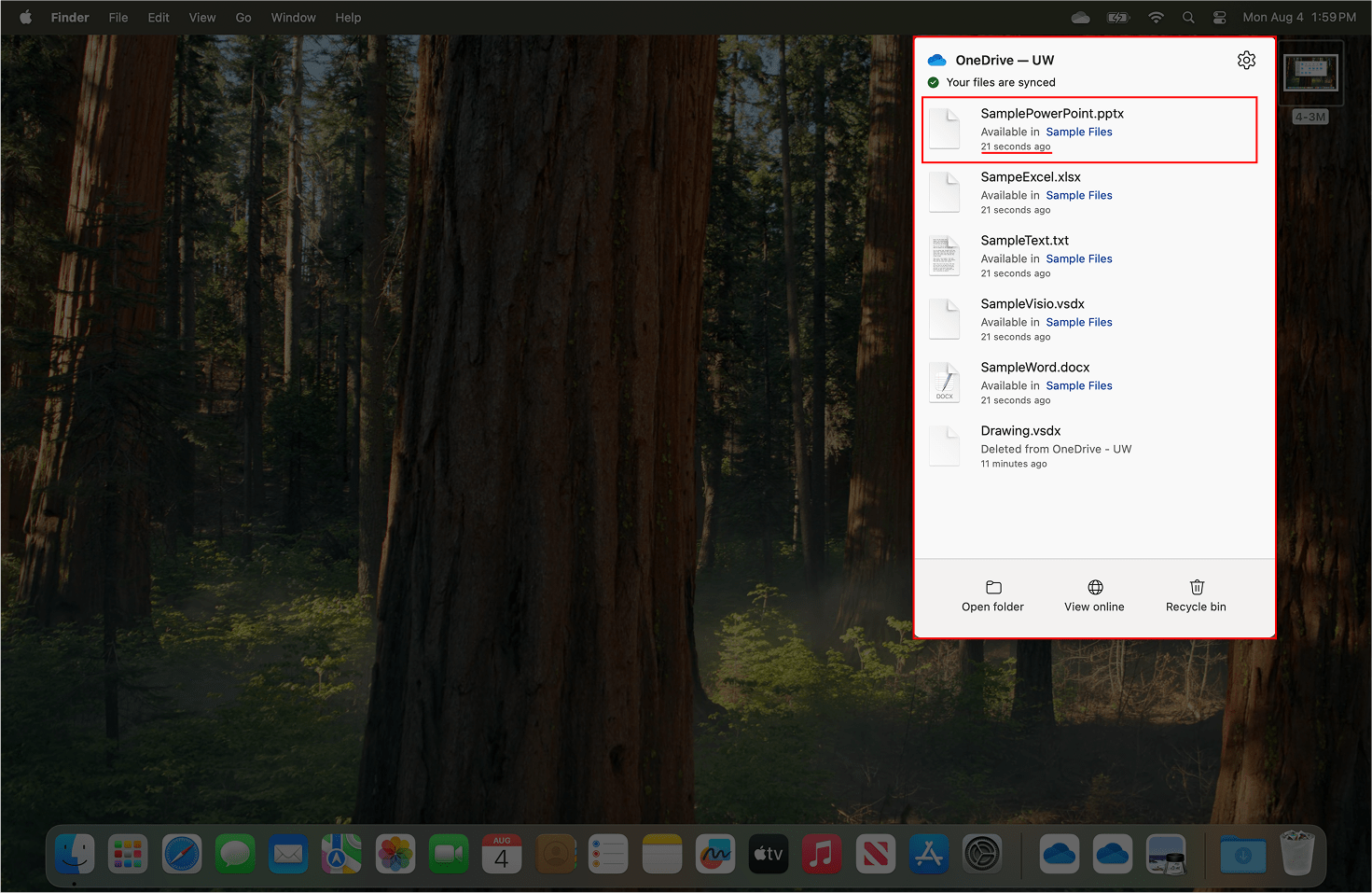Click the OneDrive cloud icon in the menu bar

pyautogui.click(x=1080, y=17)
